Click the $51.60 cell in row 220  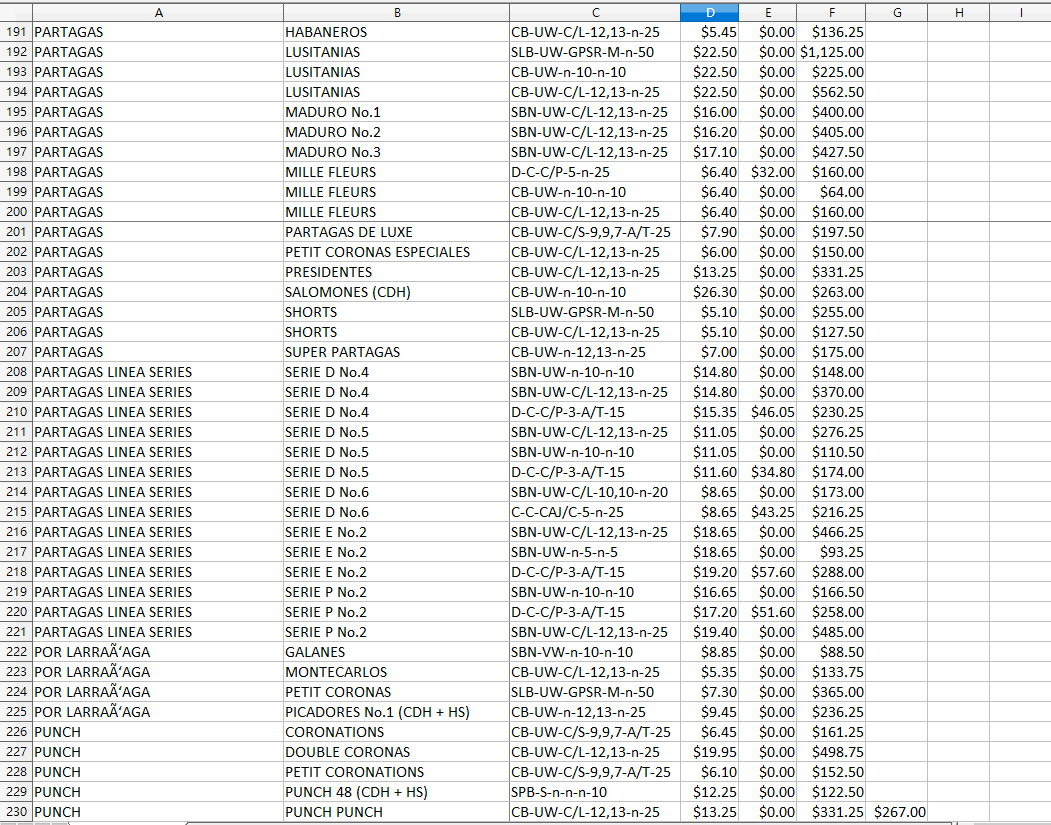(x=768, y=612)
